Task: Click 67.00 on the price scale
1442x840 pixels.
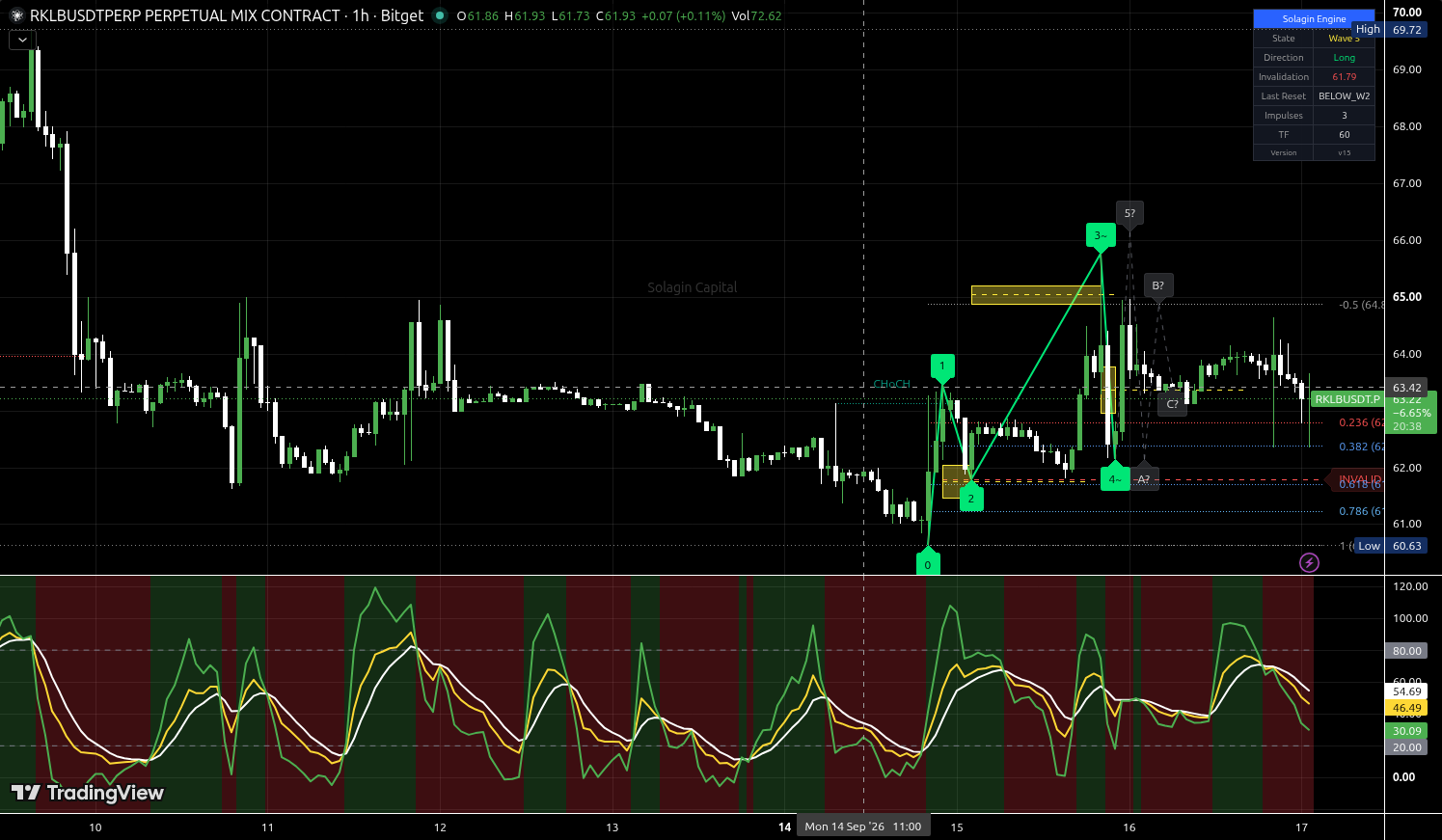Action: (1407, 183)
